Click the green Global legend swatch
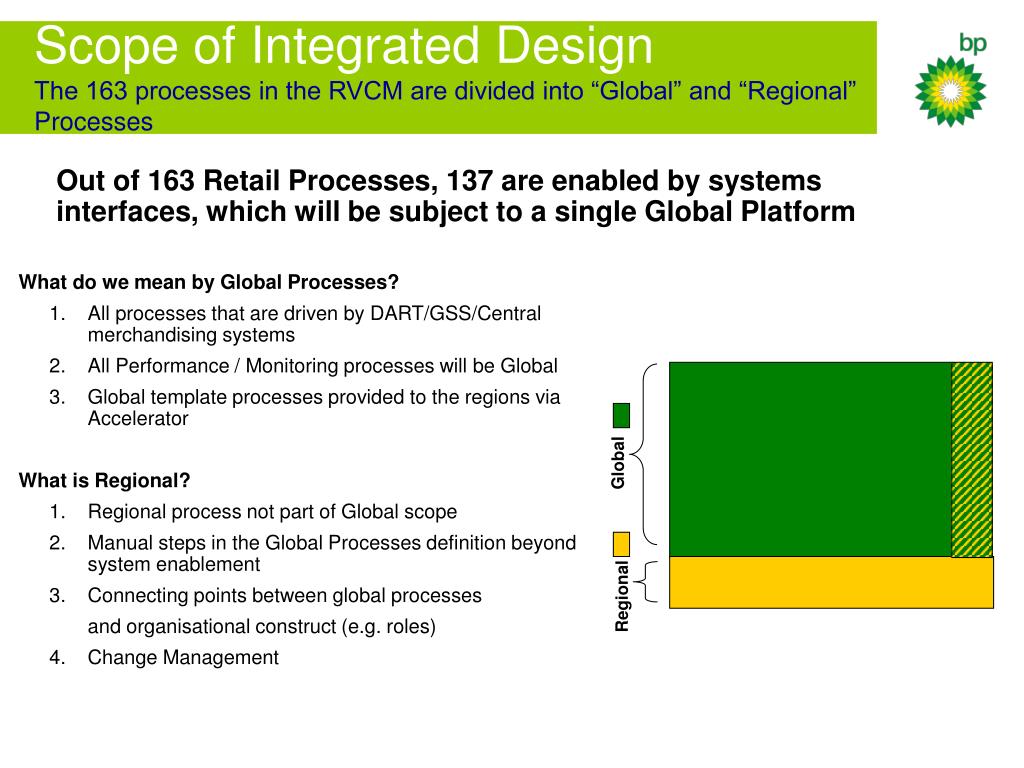 621,415
